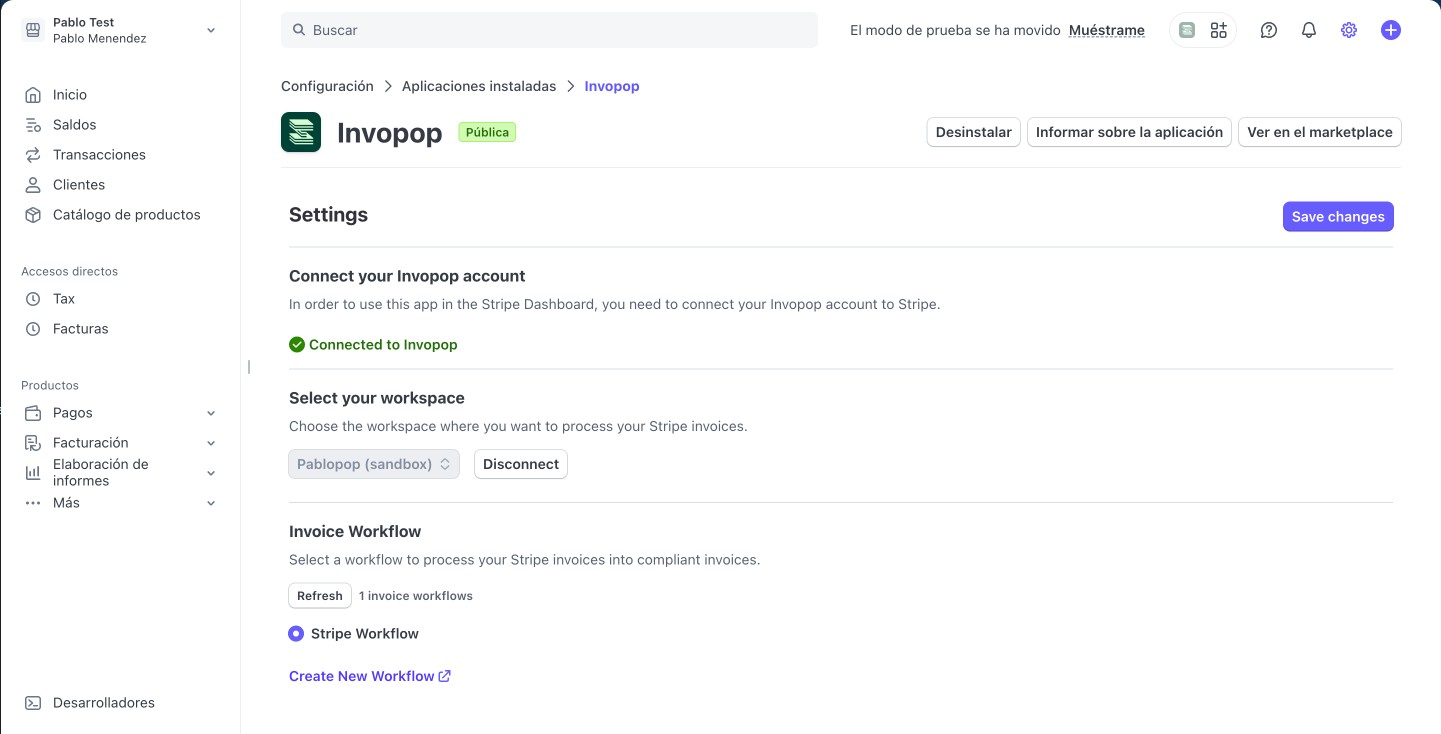This screenshot has height=734, width=1441.
Task: Click the Facturas shortcut clock icon
Action: tap(33, 329)
